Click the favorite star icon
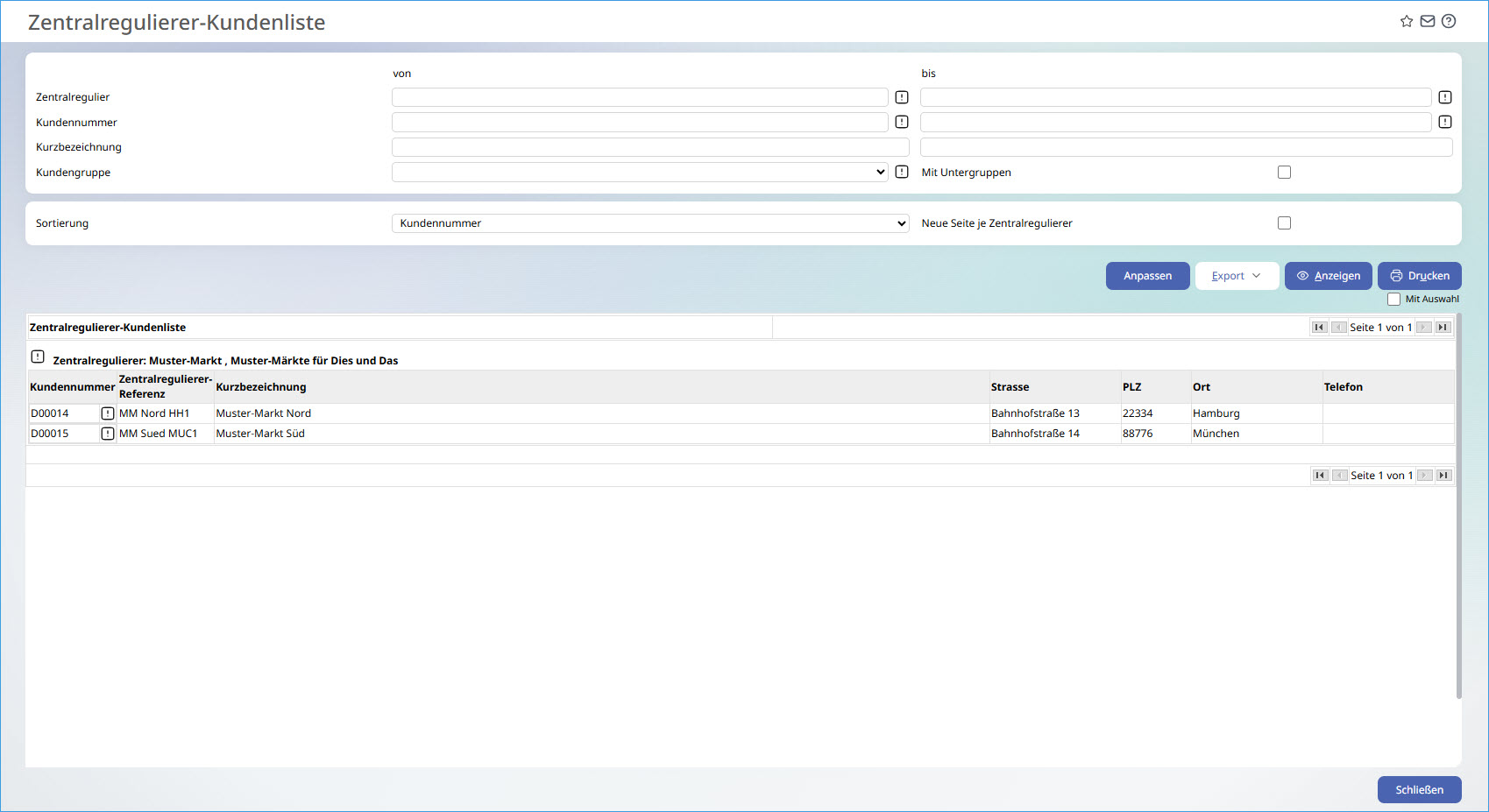Screen dimensions: 1489x812 (x=1407, y=21)
